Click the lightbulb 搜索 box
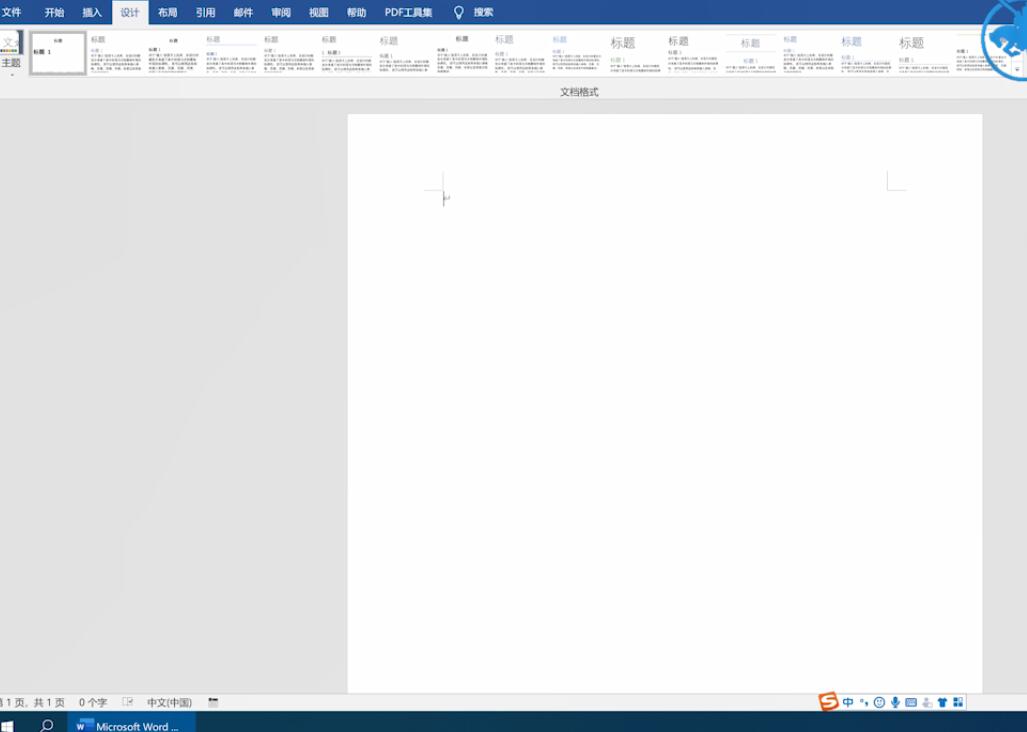 (x=474, y=12)
